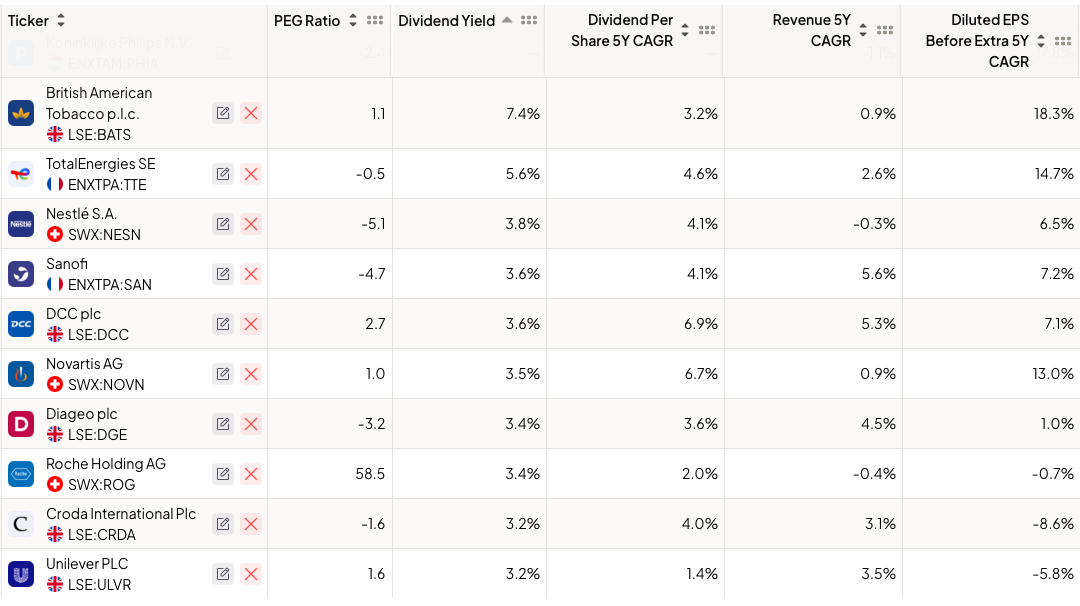Remove British American Tobacco using the red X
This screenshot has height=606, width=1080.
pos(251,113)
